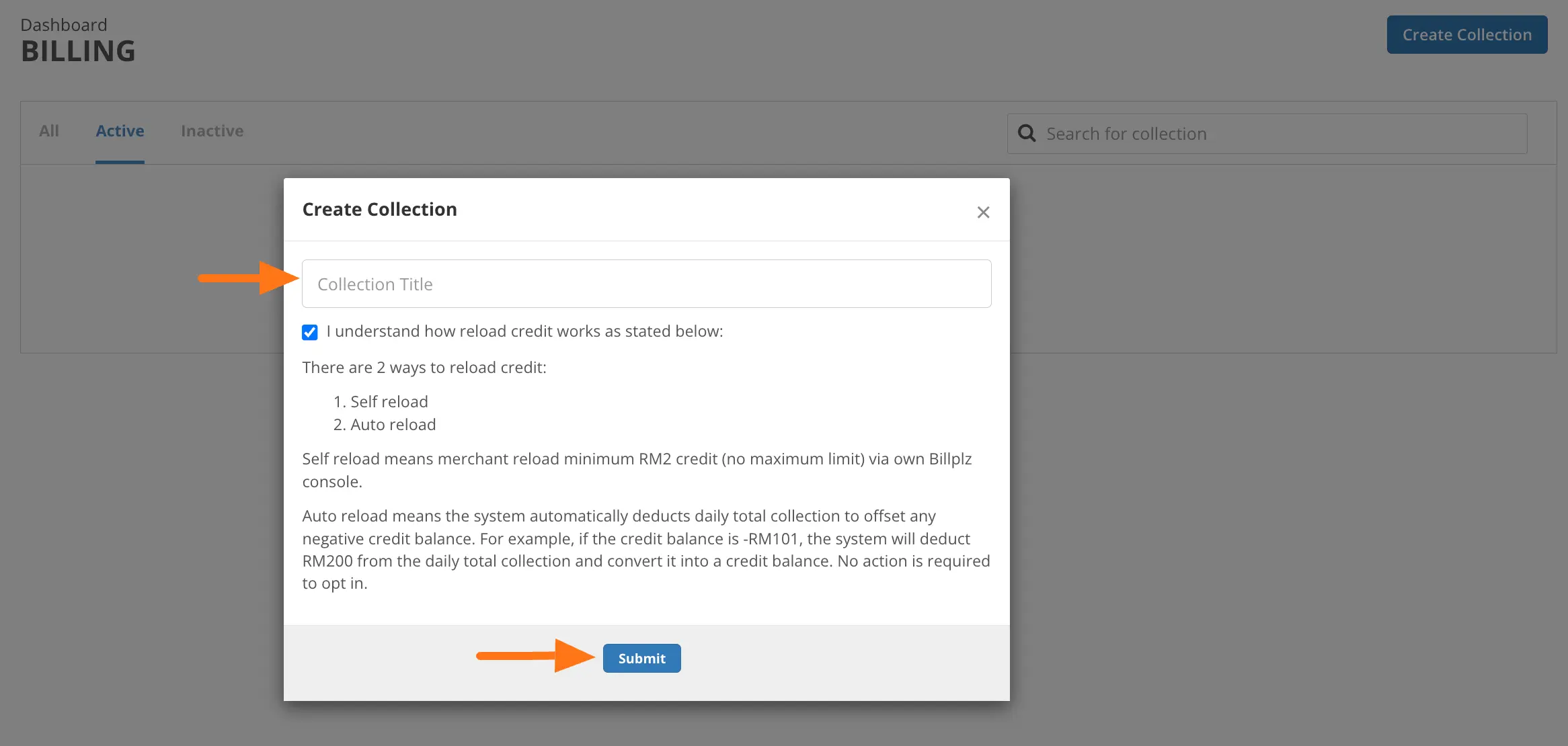Switch to the All tab
1568x746 pixels.
pyautogui.click(x=48, y=131)
